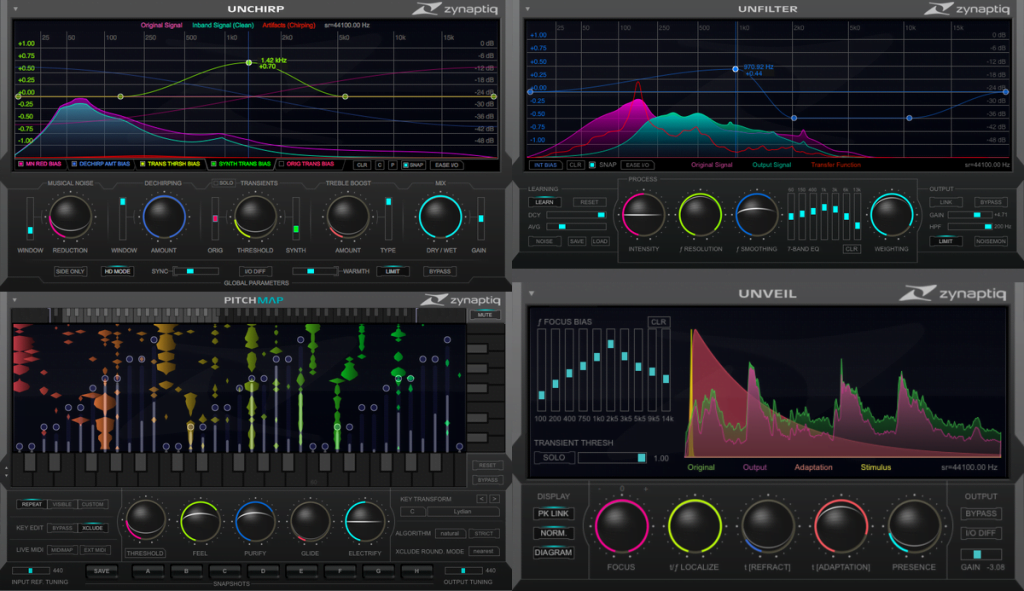Click the green 1.42 kHz curve node in UNCHIRP
1024x591 pixels.
[x=249, y=63]
